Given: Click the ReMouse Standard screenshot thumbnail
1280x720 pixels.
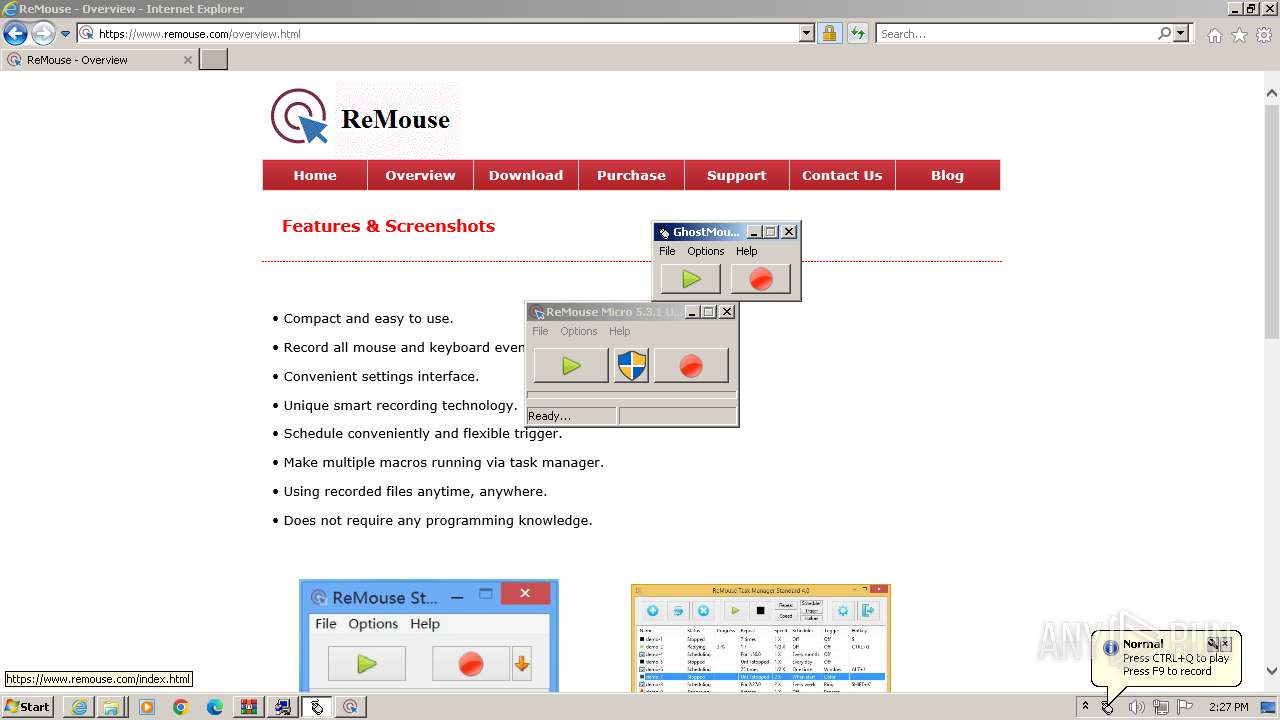Looking at the screenshot, I should pos(429,636).
